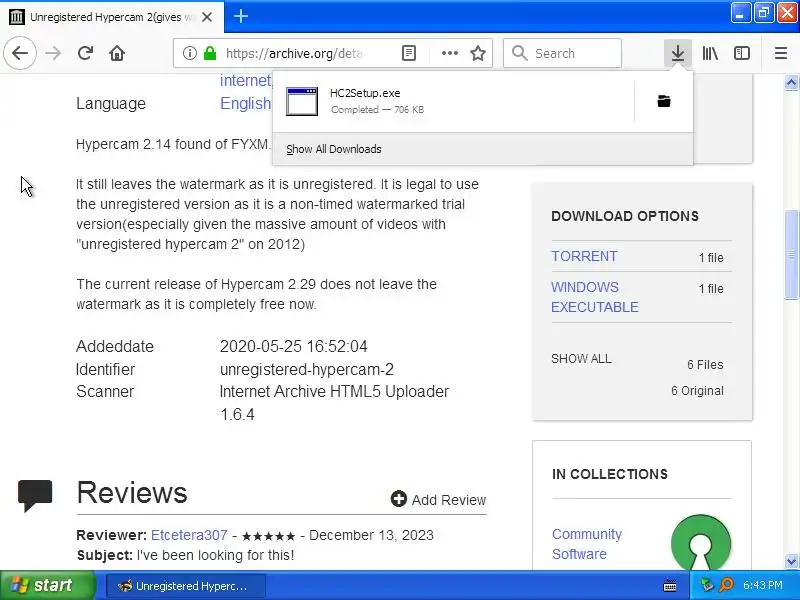Toggle reader view in address bar
Viewport: 800px width, 600px height.
[x=409, y=53]
